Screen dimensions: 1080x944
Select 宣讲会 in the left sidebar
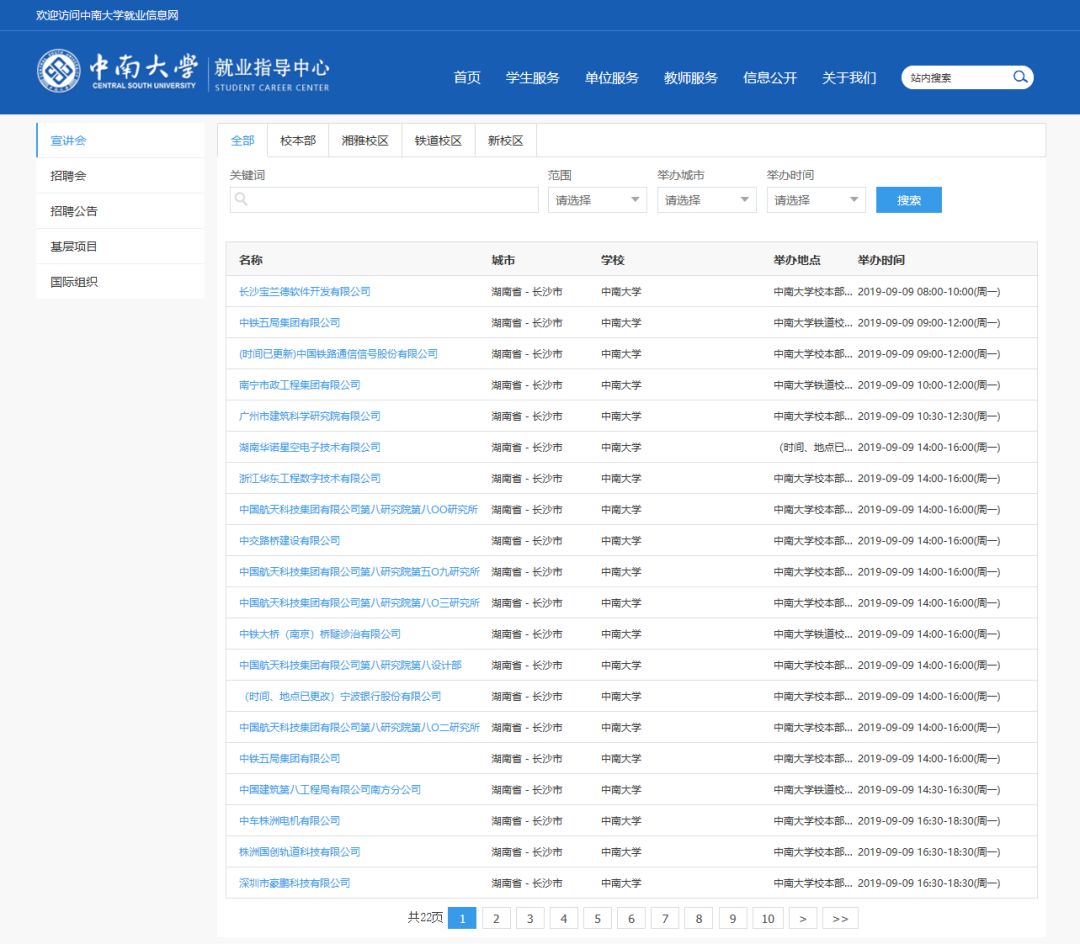(x=121, y=140)
